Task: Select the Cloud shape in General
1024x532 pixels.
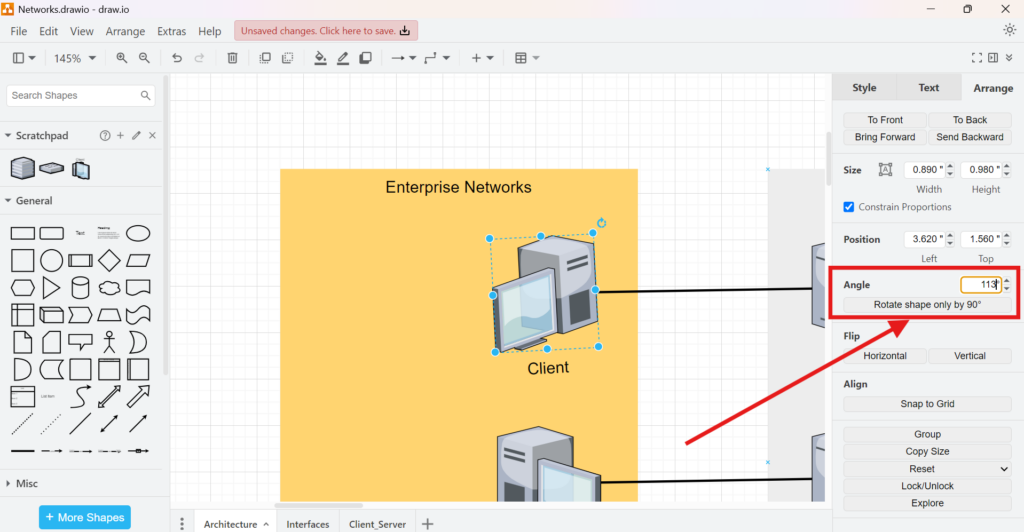Action: point(109,288)
